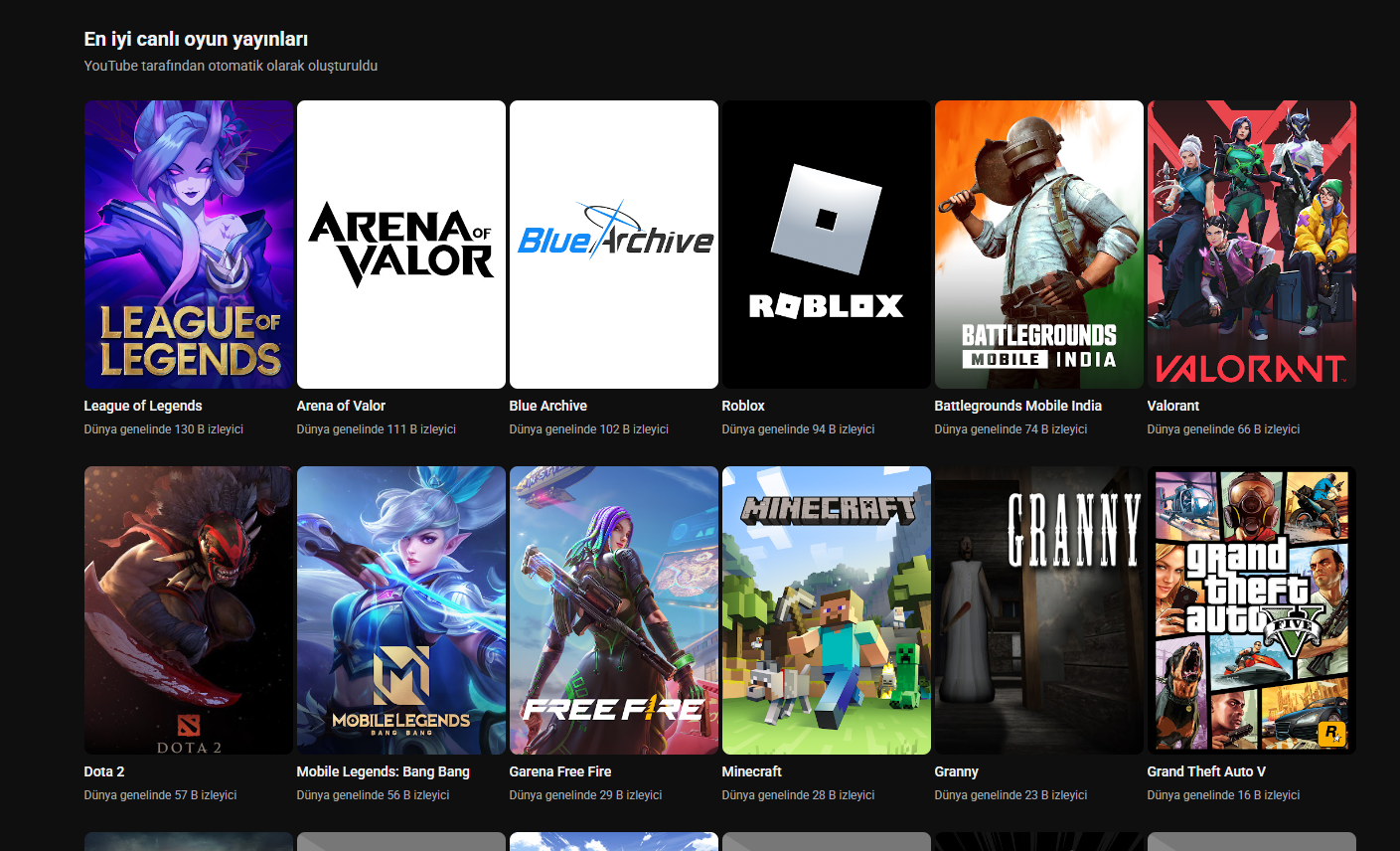1400x851 pixels.
Task: Click "Dünya genelinde 57 B izleyici" text
Action: tap(161, 795)
